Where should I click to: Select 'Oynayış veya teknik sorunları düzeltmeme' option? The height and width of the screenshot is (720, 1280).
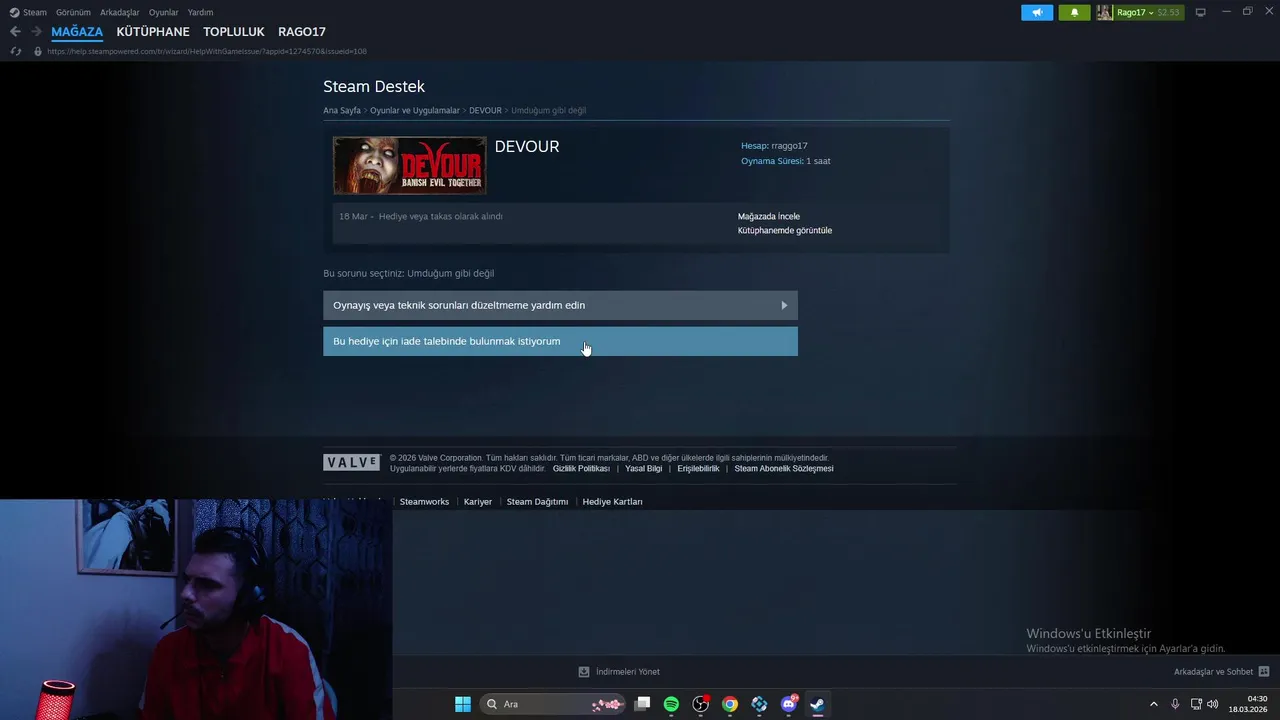(560, 305)
